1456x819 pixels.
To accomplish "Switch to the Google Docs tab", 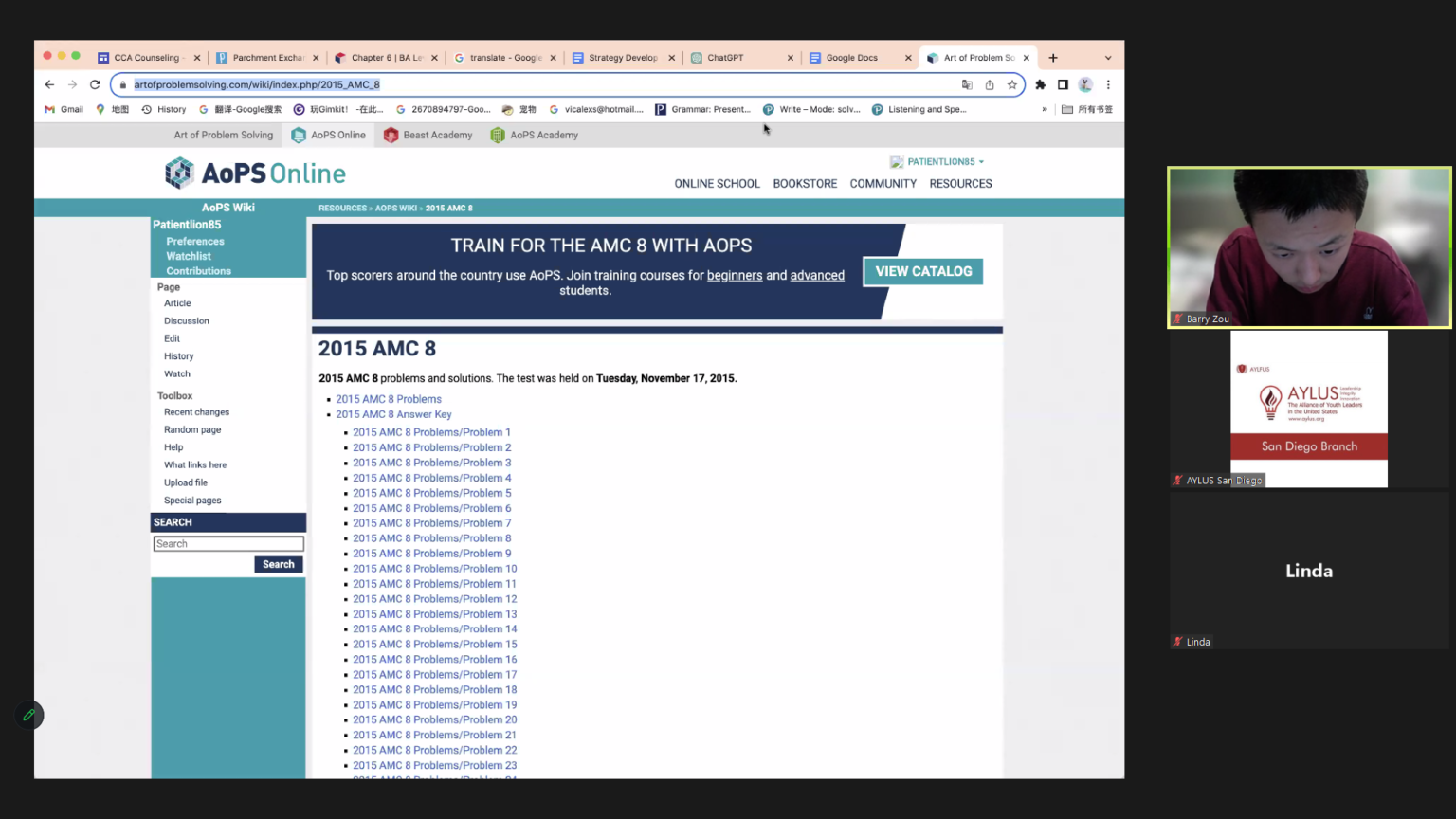I will point(860,58).
